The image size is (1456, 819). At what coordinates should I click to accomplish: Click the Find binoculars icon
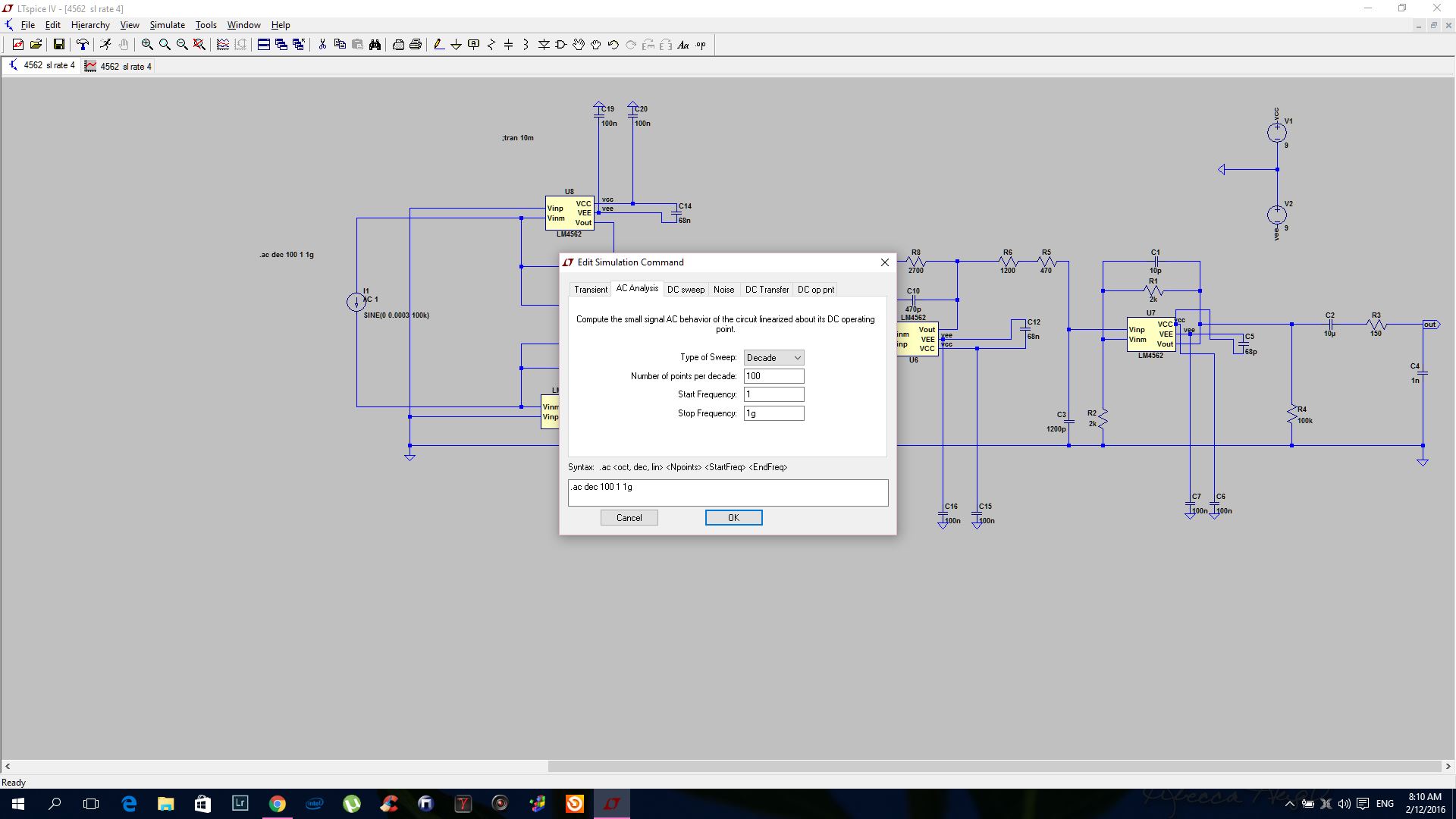point(375,45)
